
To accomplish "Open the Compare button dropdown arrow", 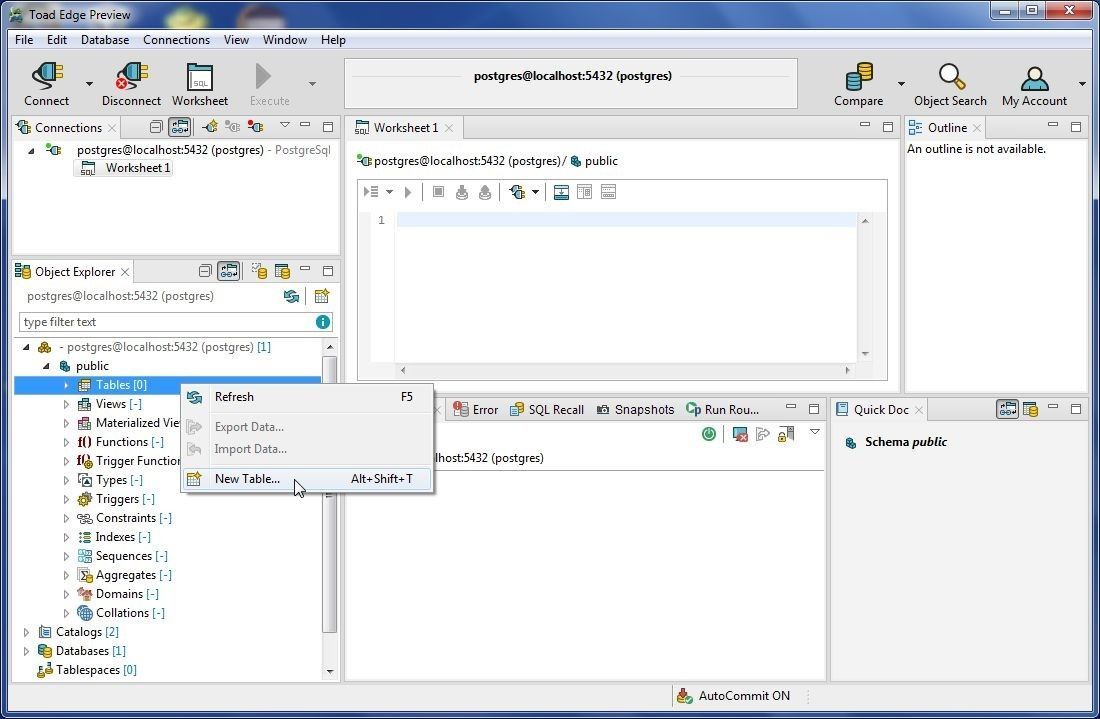I will tap(901, 83).
